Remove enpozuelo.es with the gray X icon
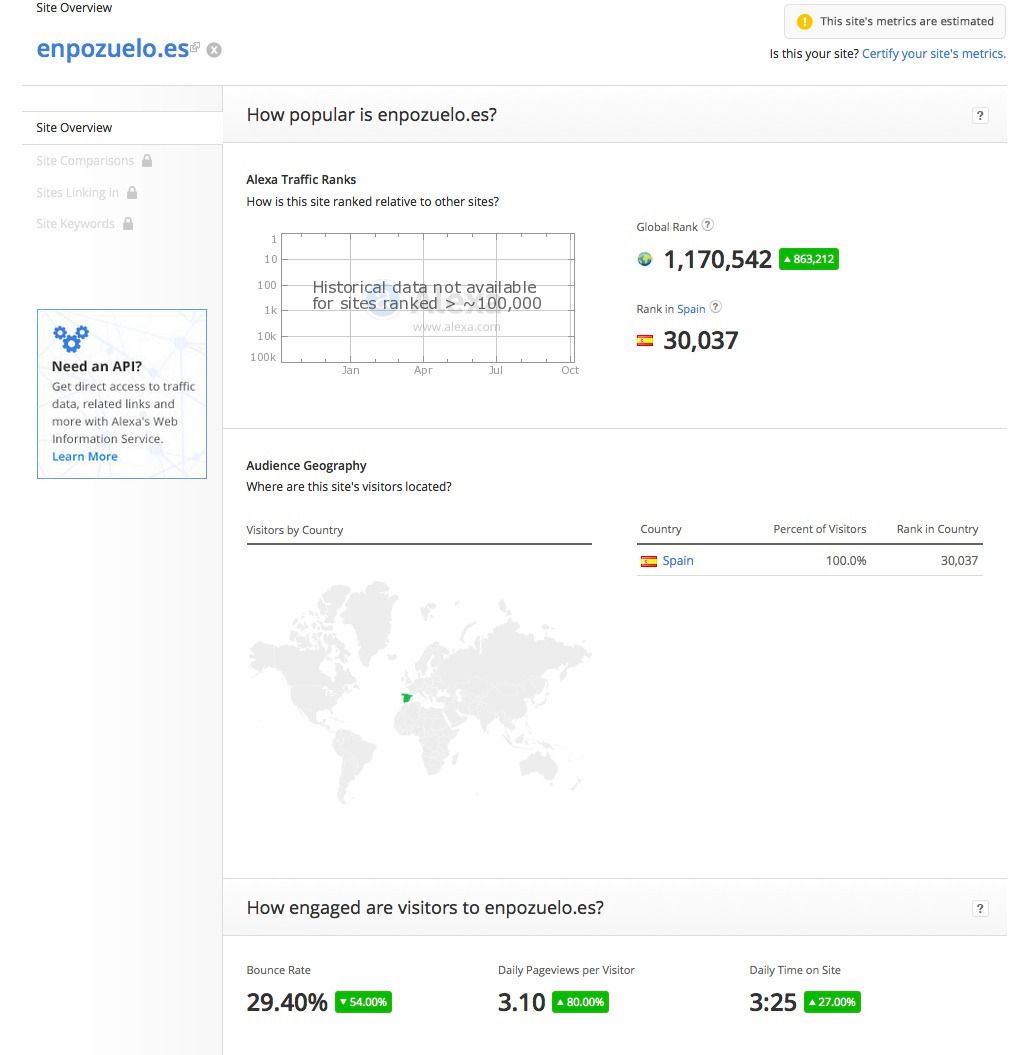The image size is (1029, 1055). tap(214, 50)
